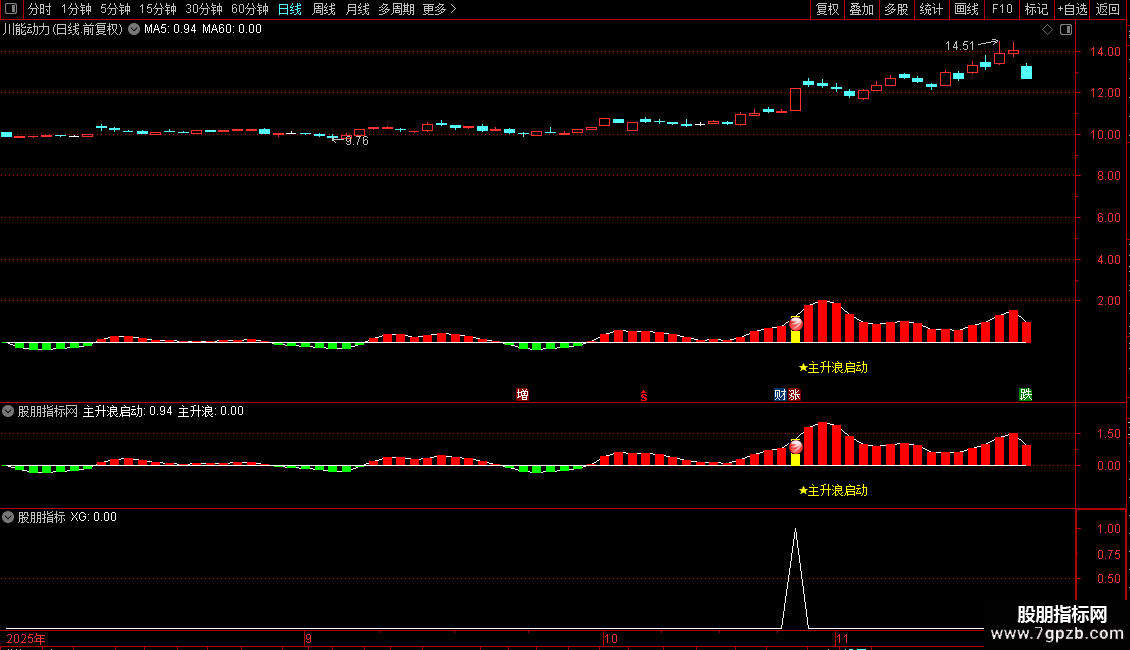Click the XG signal spike peak

coord(796,530)
